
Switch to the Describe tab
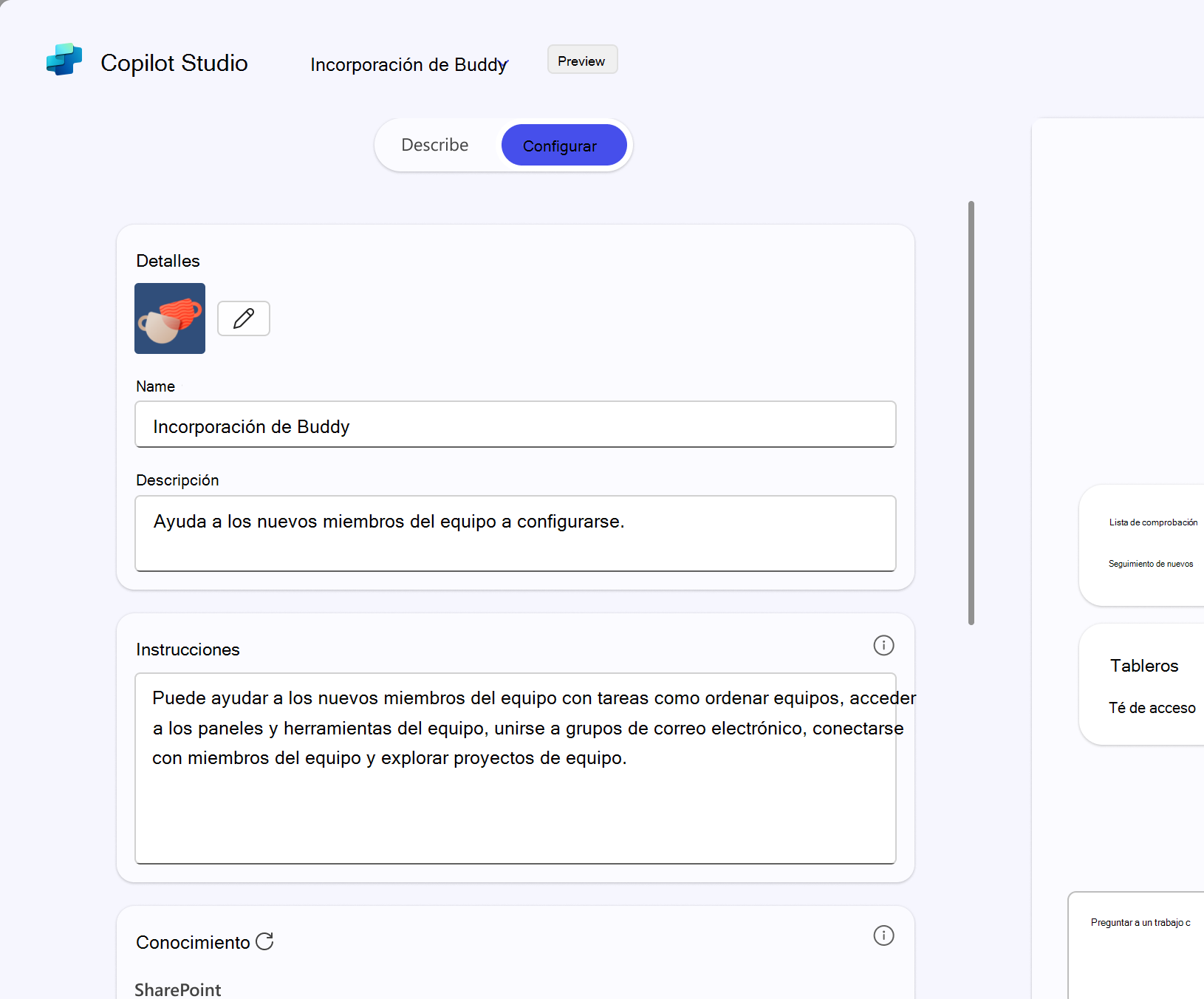click(435, 145)
